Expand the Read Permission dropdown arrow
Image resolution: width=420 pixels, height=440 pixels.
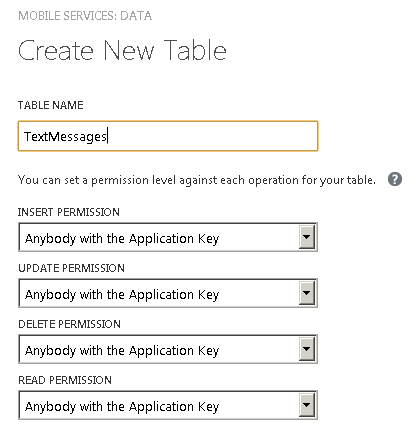[x=307, y=405]
